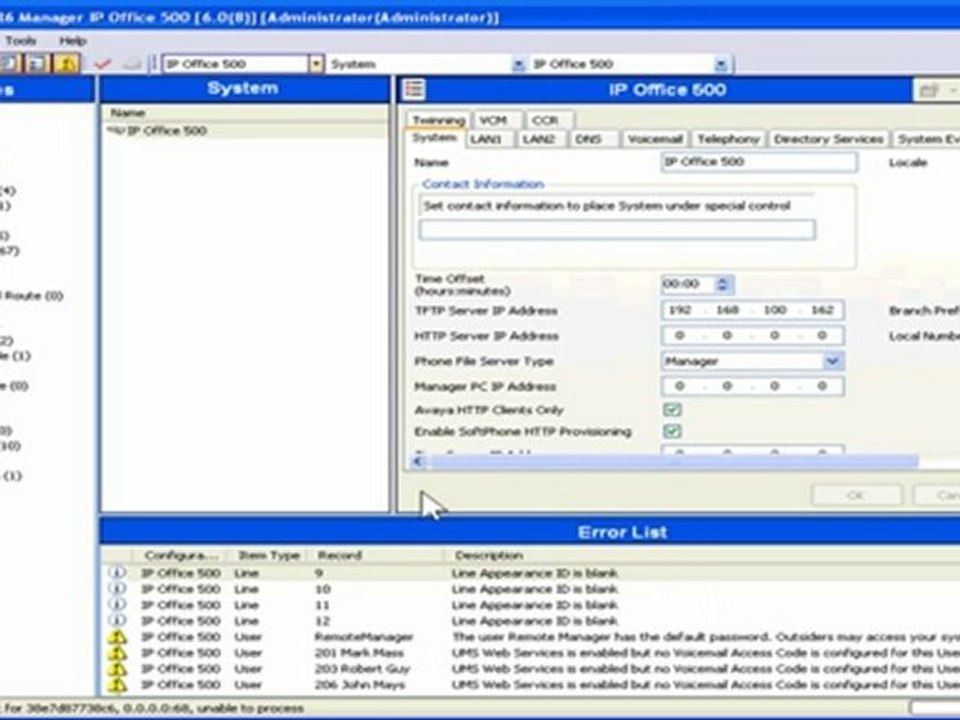
Task: Click the error pane toggle toolbar icon
Action: coord(67,63)
